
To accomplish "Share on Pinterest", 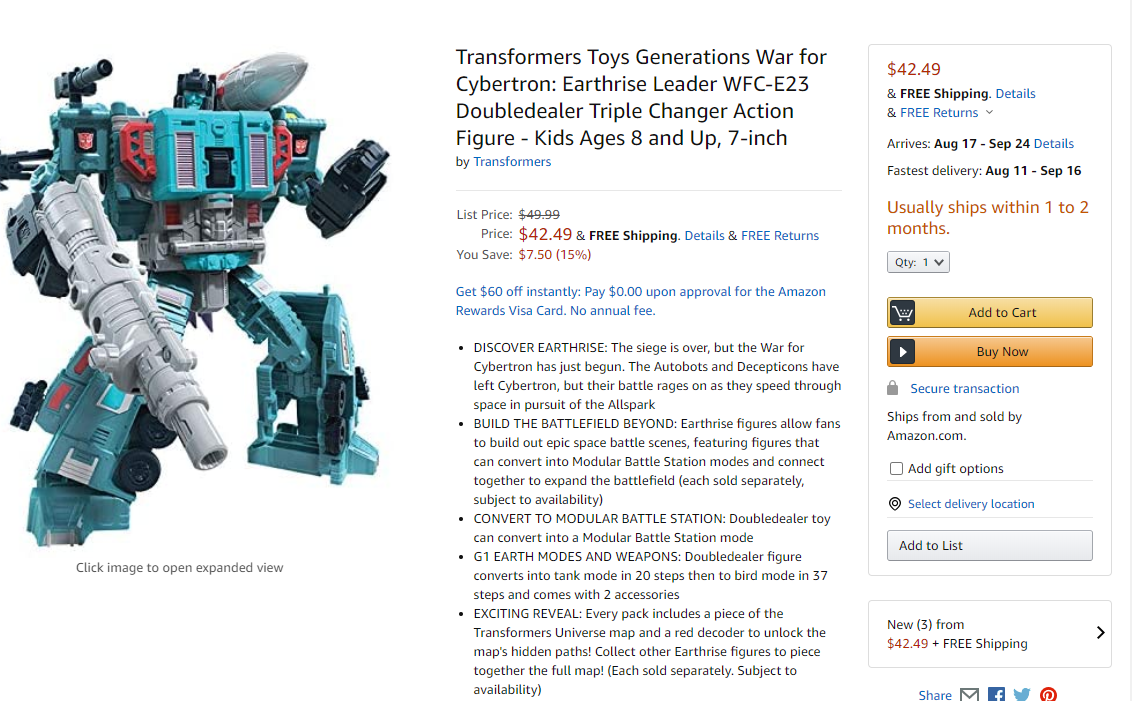I will tap(1048, 695).
